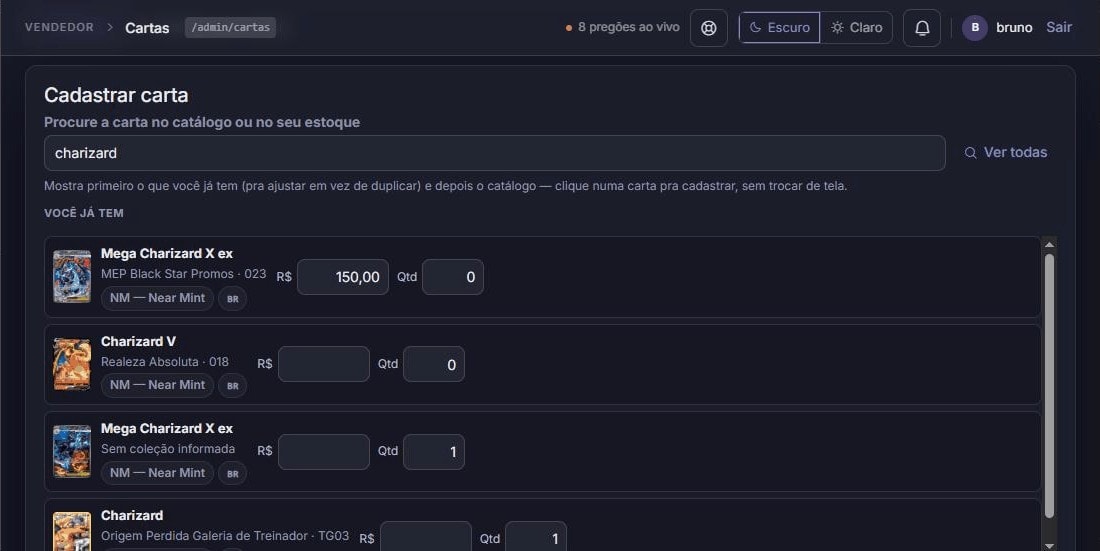Click price field of Sem coleção informada card
1100x551 pixels.
(323, 451)
